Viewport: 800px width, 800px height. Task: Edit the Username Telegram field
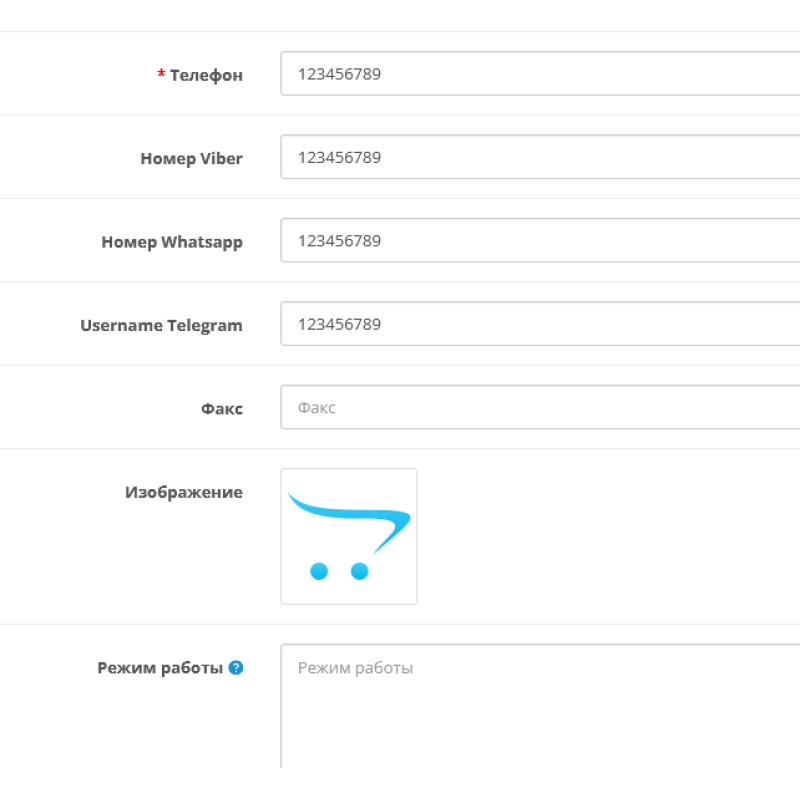[540, 324]
